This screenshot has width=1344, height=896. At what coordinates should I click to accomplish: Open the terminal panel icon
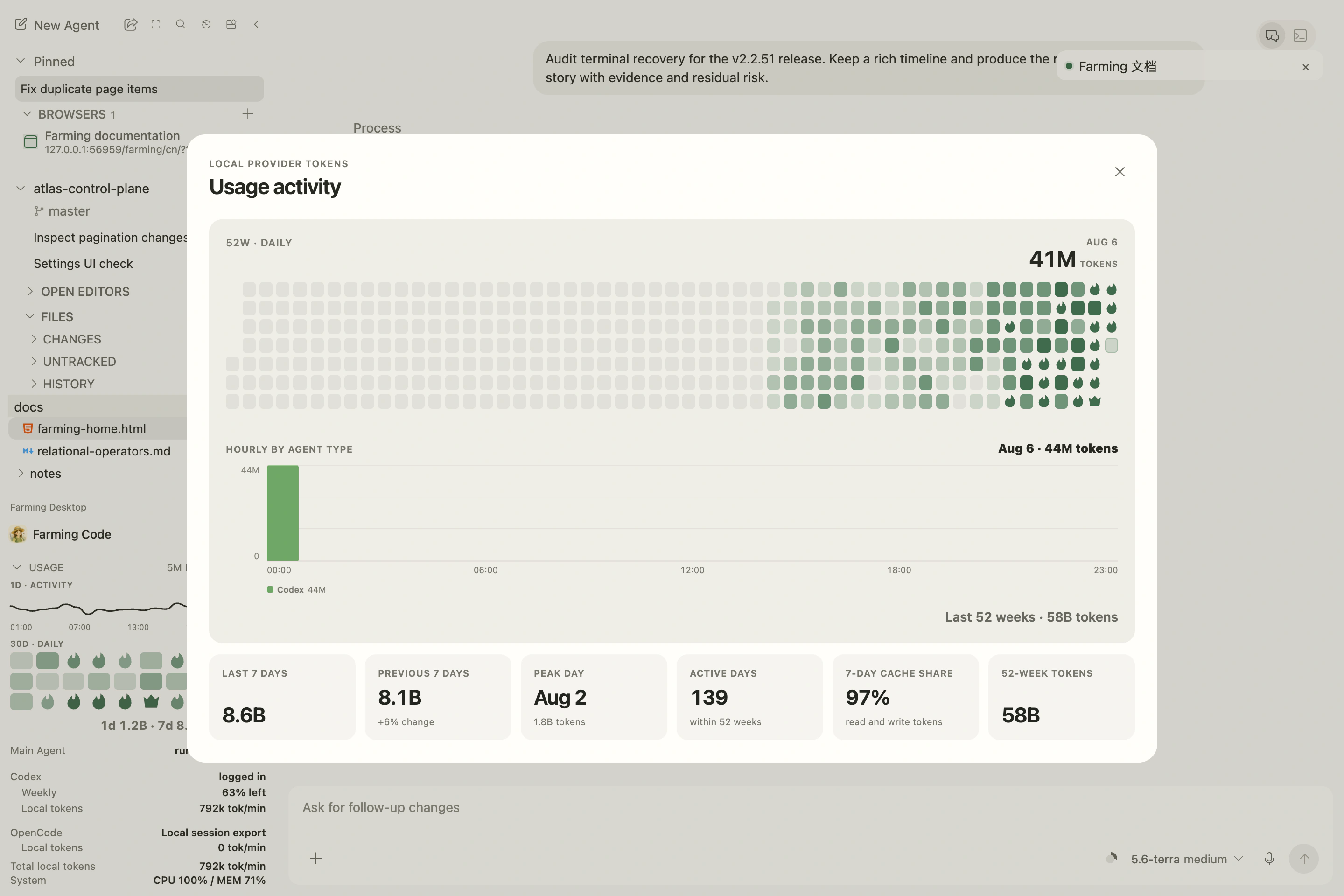pyautogui.click(x=1300, y=35)
